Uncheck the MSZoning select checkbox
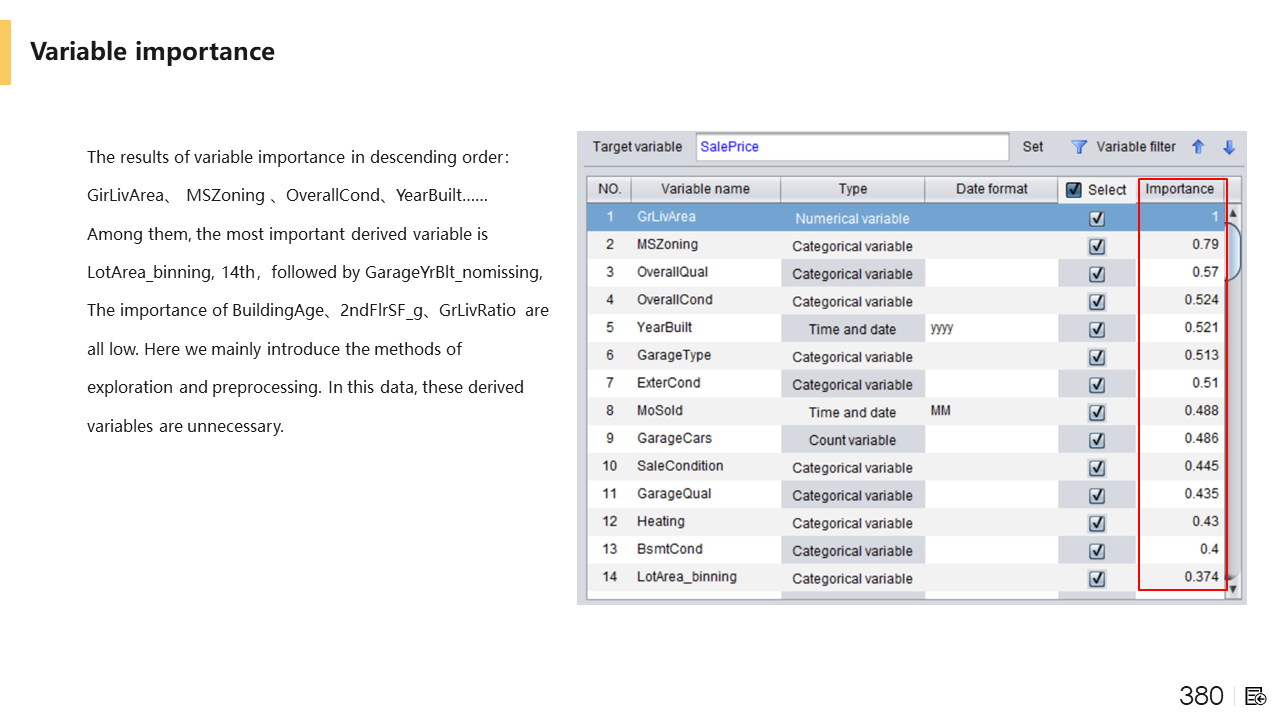This screenshot has width=1280, height=720. pyautogui.click(x=1097, y=246)
